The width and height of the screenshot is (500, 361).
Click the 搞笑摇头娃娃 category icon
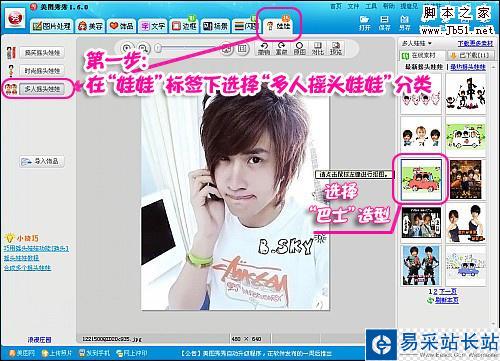point(11,53)
